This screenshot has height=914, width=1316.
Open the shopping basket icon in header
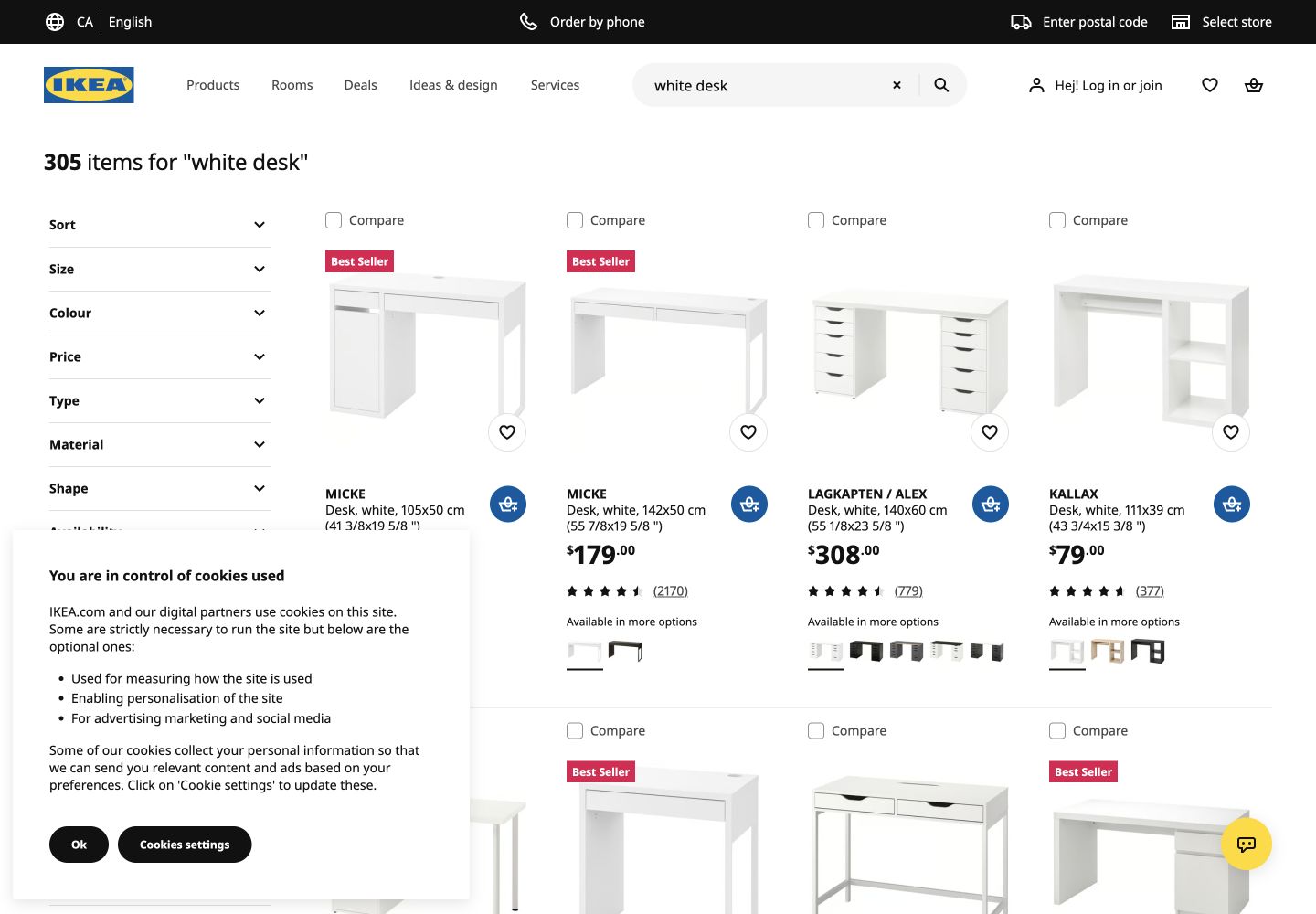[1254, 85]
